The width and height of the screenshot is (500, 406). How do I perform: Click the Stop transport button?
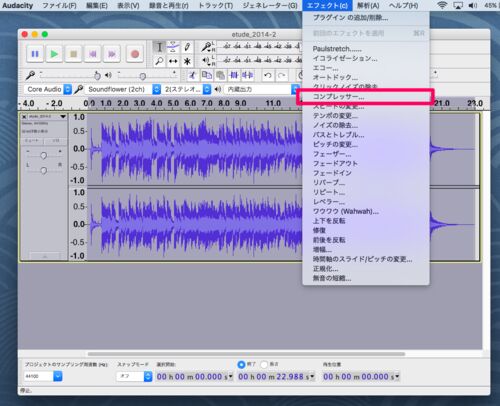(73, 54)
